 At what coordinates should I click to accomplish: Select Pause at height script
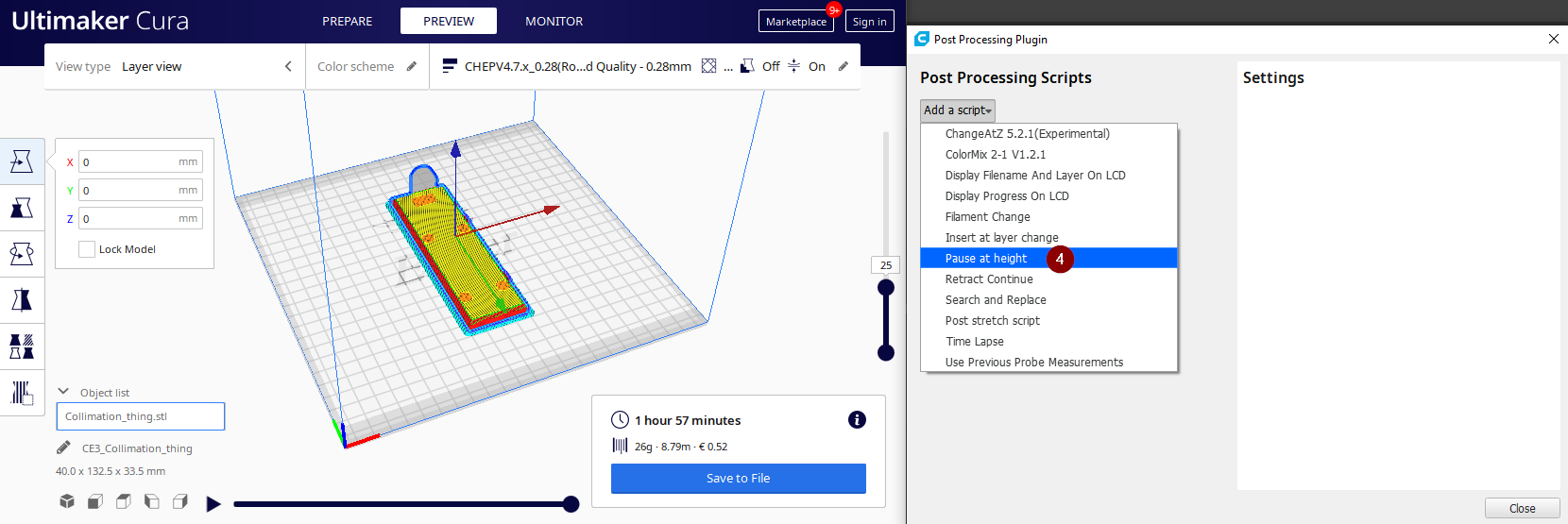[x=1049, y=259]
